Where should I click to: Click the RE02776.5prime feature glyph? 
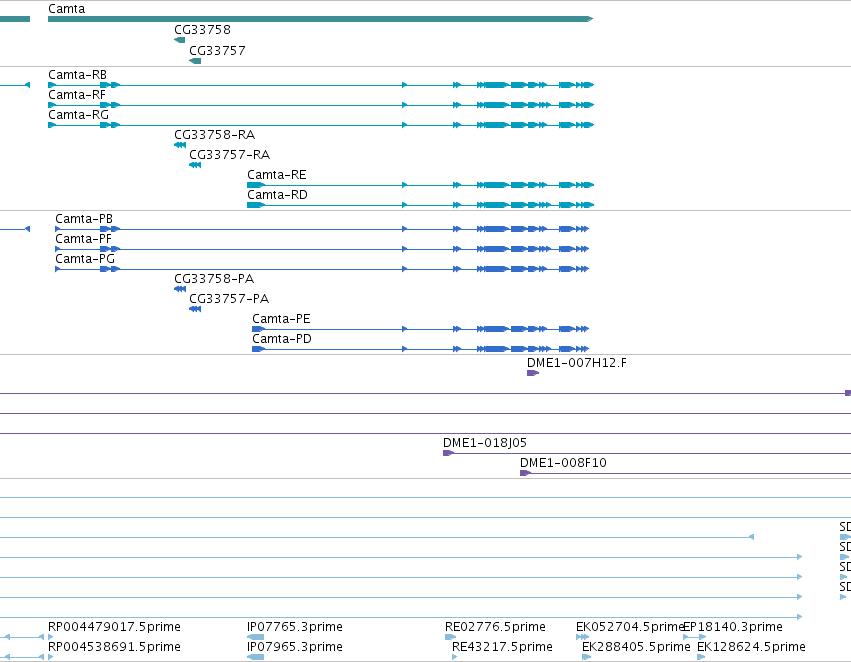(450, 637)
